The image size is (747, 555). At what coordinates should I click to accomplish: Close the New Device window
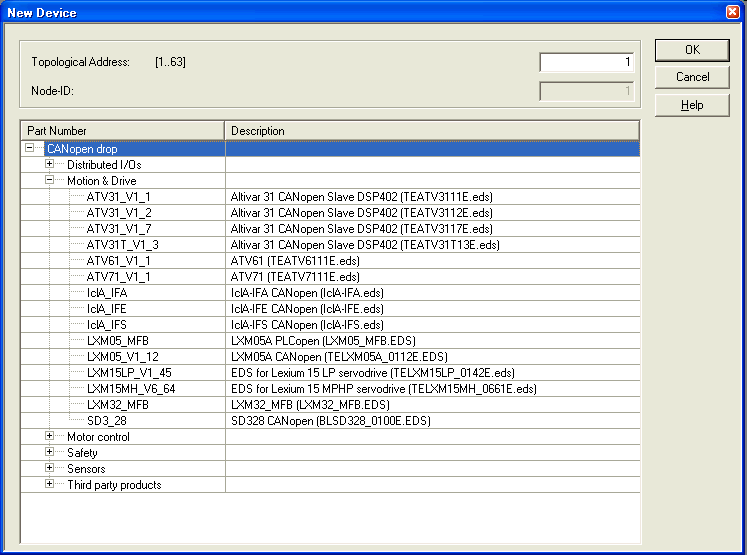732,12
